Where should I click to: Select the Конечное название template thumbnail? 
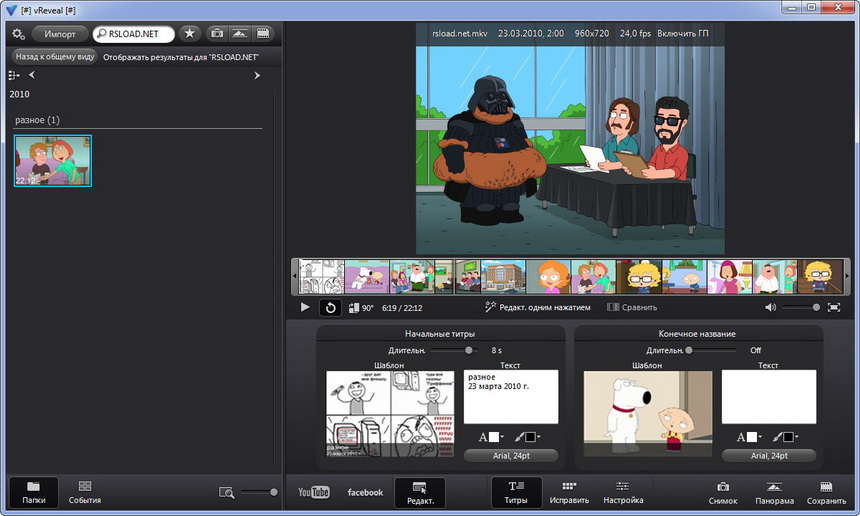(648, 414)
